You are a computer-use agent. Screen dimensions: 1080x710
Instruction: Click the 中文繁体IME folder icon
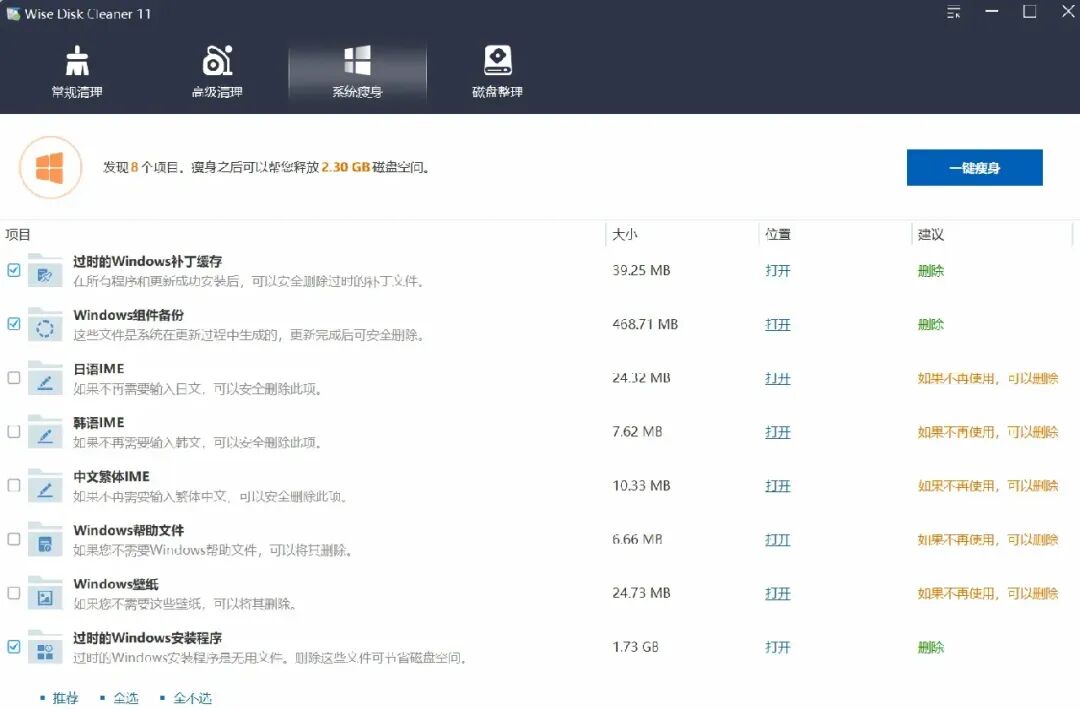(45, 485)
